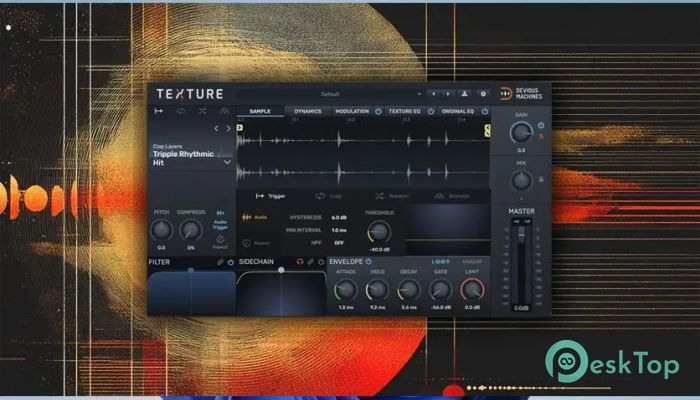Click the Filter link icon
The image size is (700, 400).
(x=220, y=262)
